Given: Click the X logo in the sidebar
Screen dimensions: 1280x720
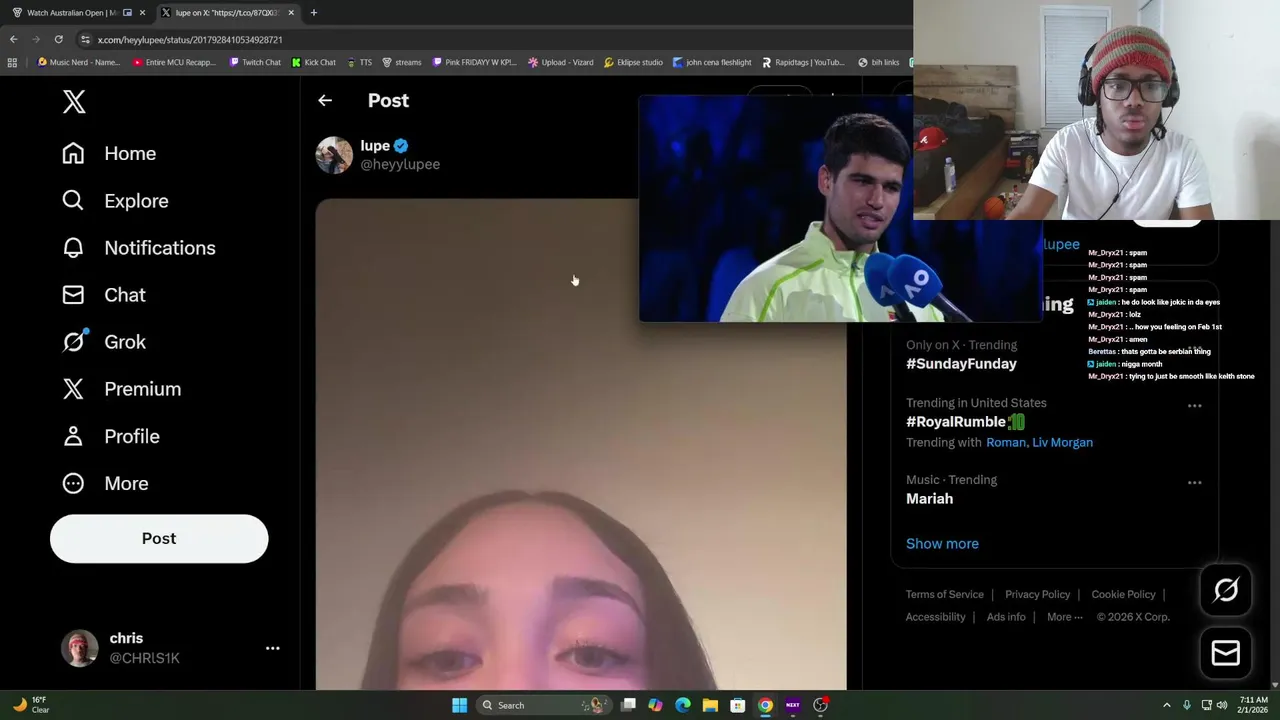Looking at the screenshot, I should pyautogui.click(x=74, y=101).
